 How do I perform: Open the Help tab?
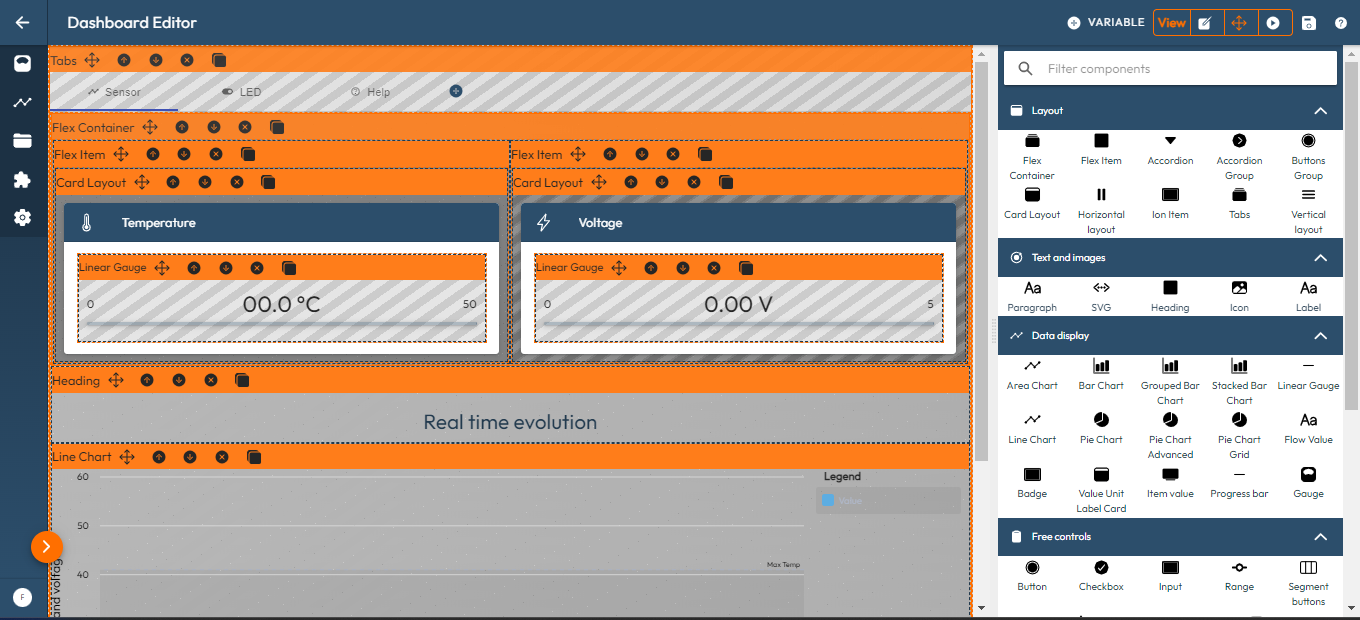[370, 92]
